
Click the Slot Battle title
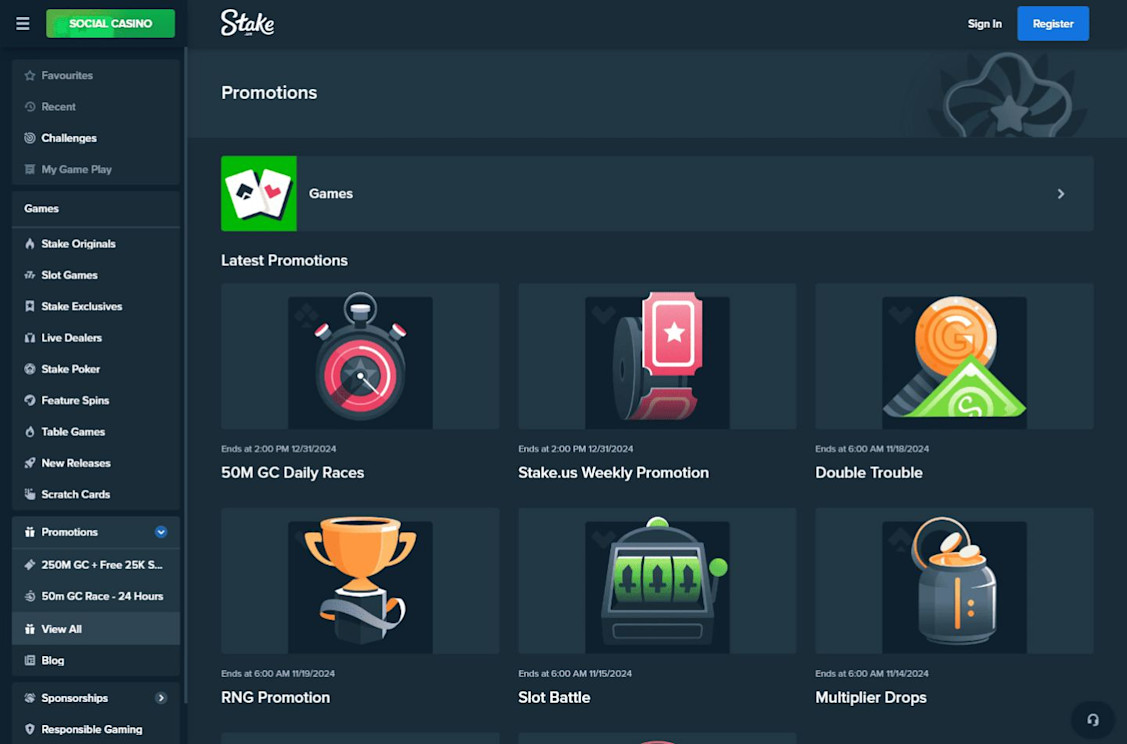[554, 698]
